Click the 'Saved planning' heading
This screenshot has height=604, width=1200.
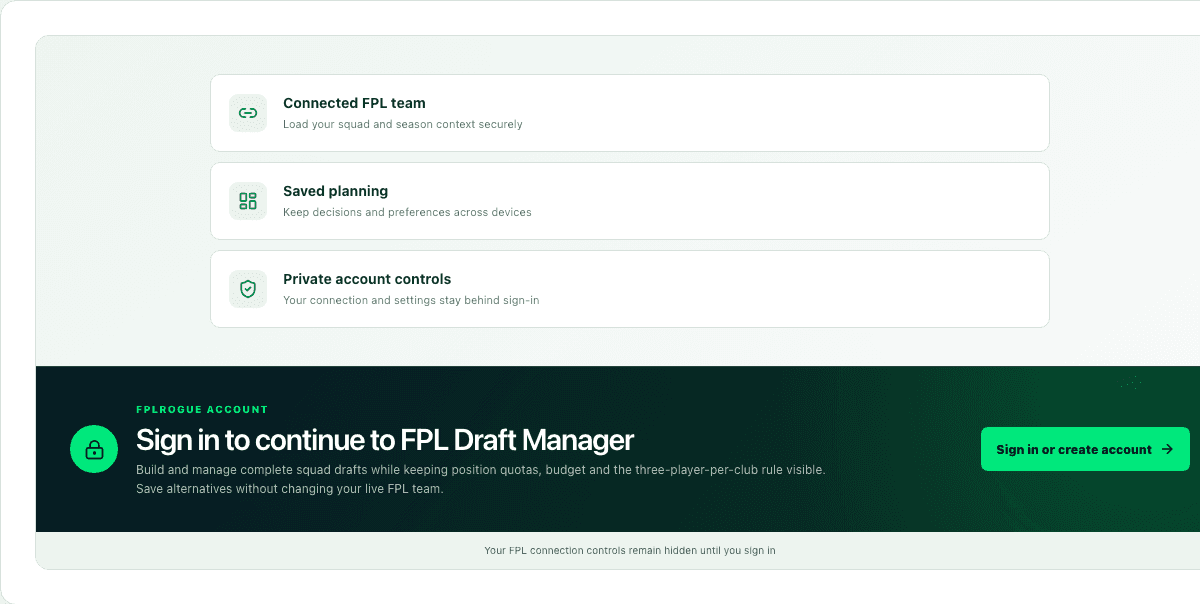pyautogui.click(x=335, y=191)
